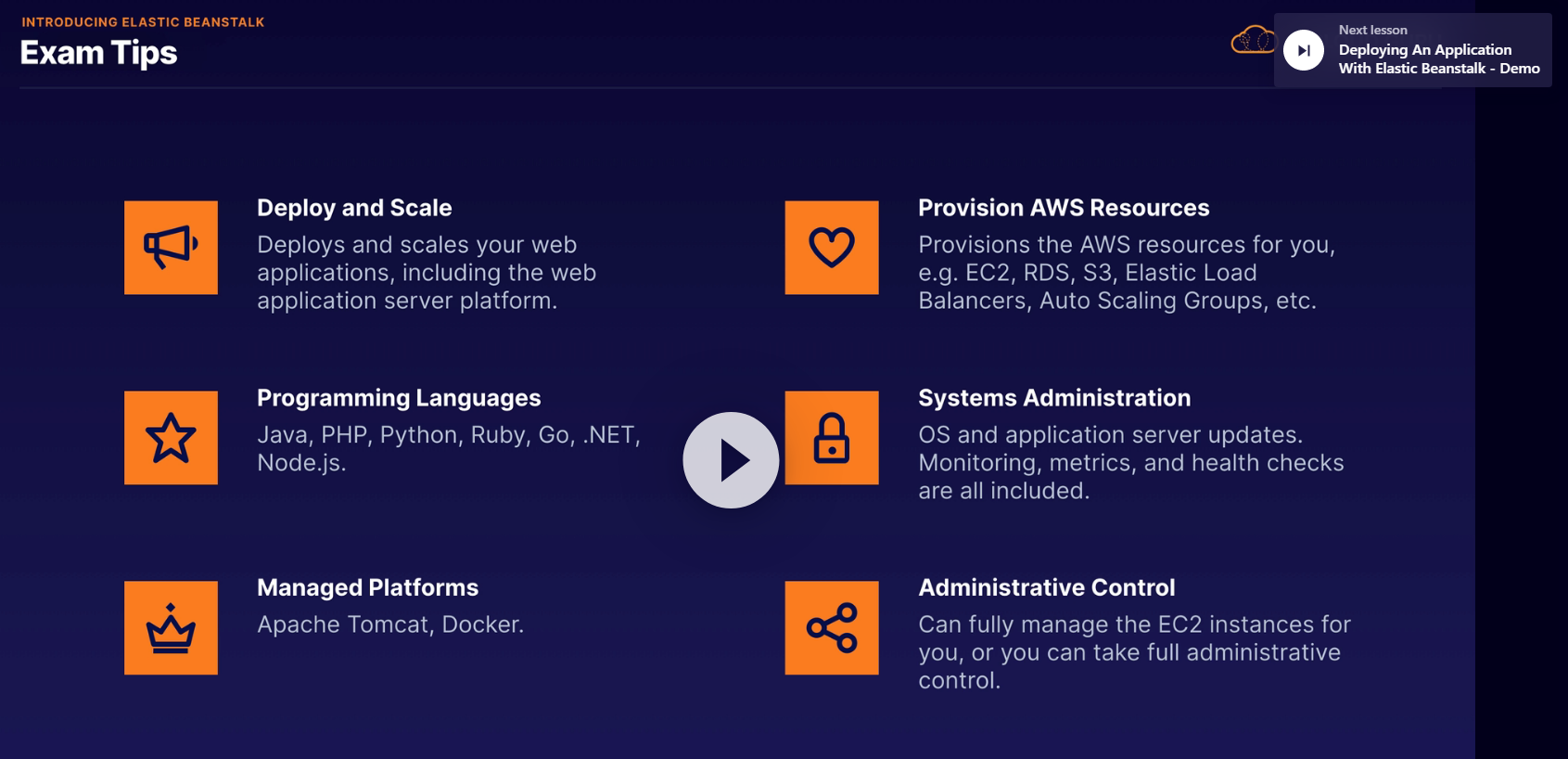Viewport: 1568px width, 759px height.
Task: Click the star icon for Programming Languages
Action: (171, 438)
